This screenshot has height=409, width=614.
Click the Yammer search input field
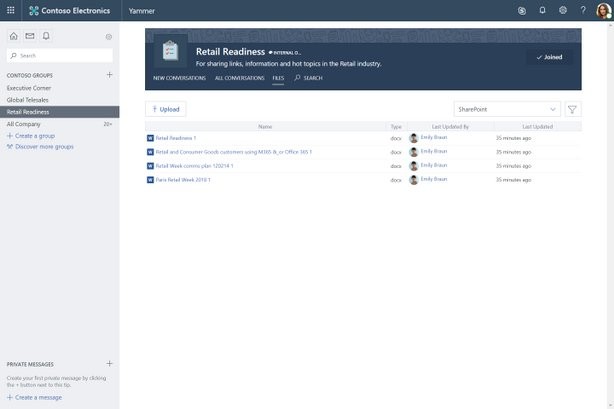(62, 56)
